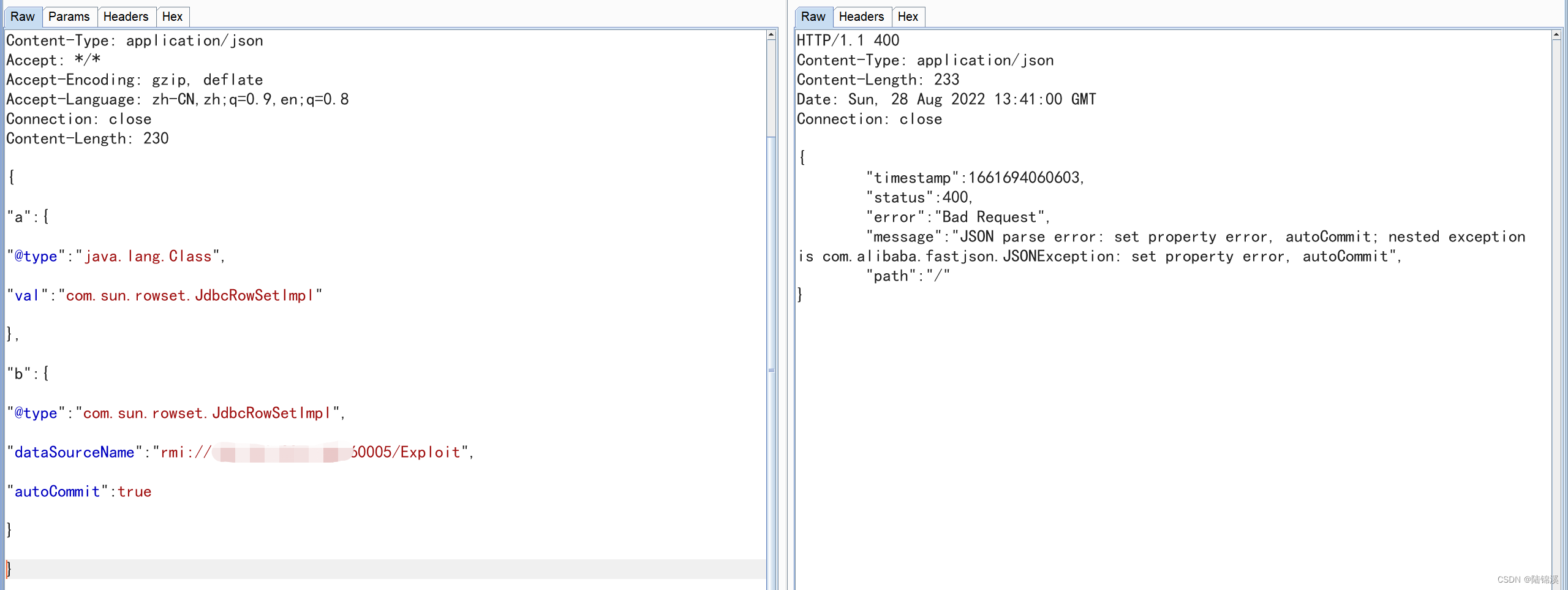Open the response Hex tab

click(x=908, y=17)
